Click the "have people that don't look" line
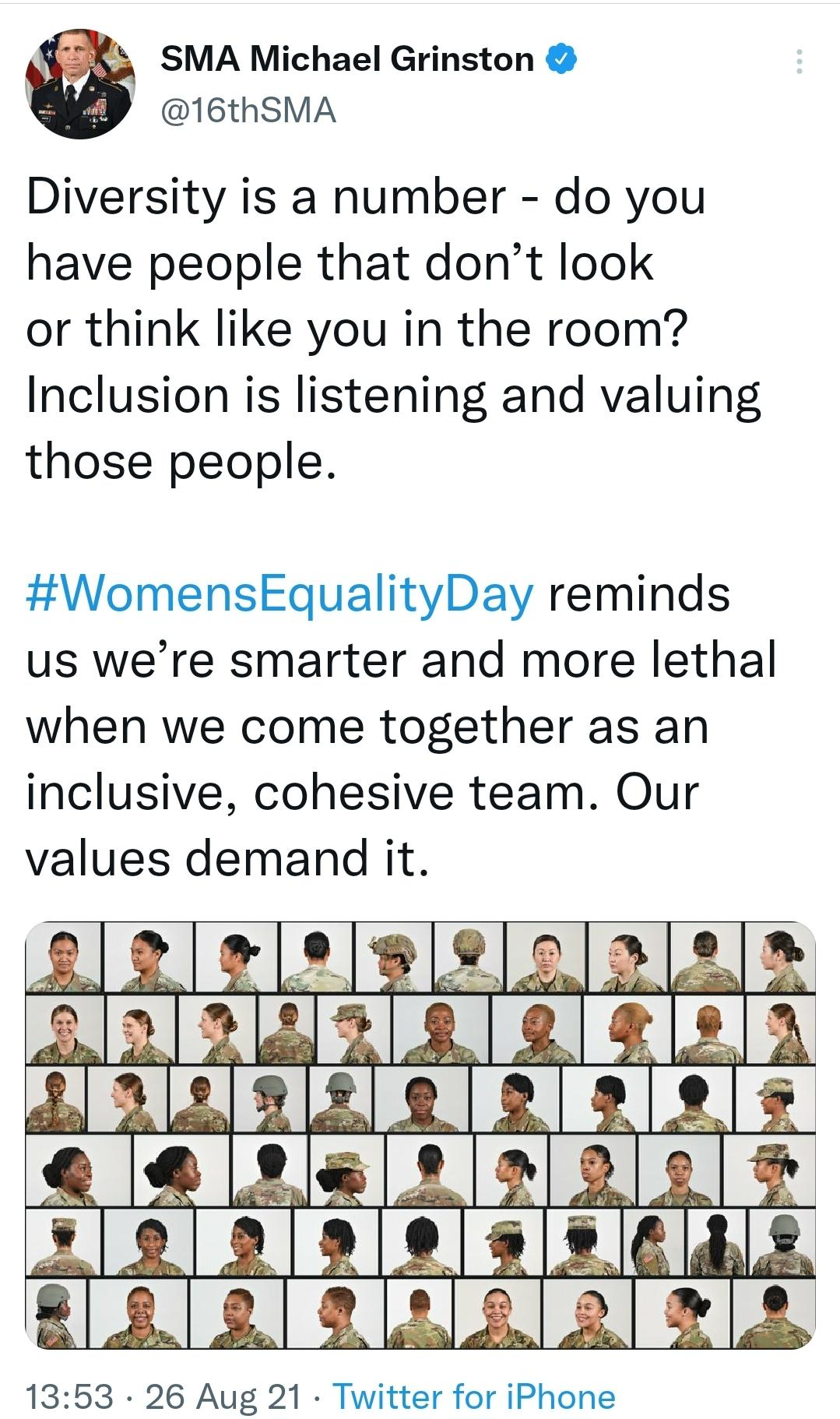Screen dimensions: 840x1419 339,262
